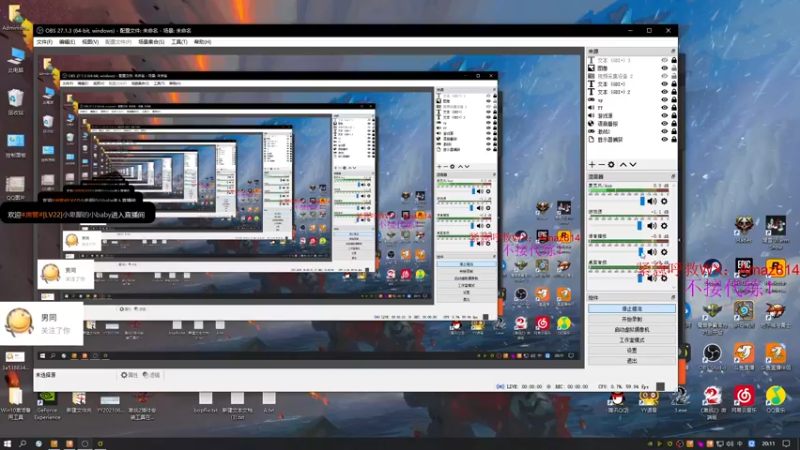The height and width of the screenshot is (450, 800).
Task: Adjust the fourth mixer channel volume slider handle
Action: point(640,278)
